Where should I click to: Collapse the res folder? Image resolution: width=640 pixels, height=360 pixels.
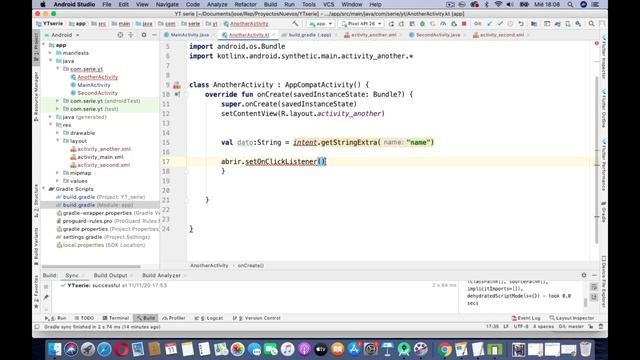(51, 125)
